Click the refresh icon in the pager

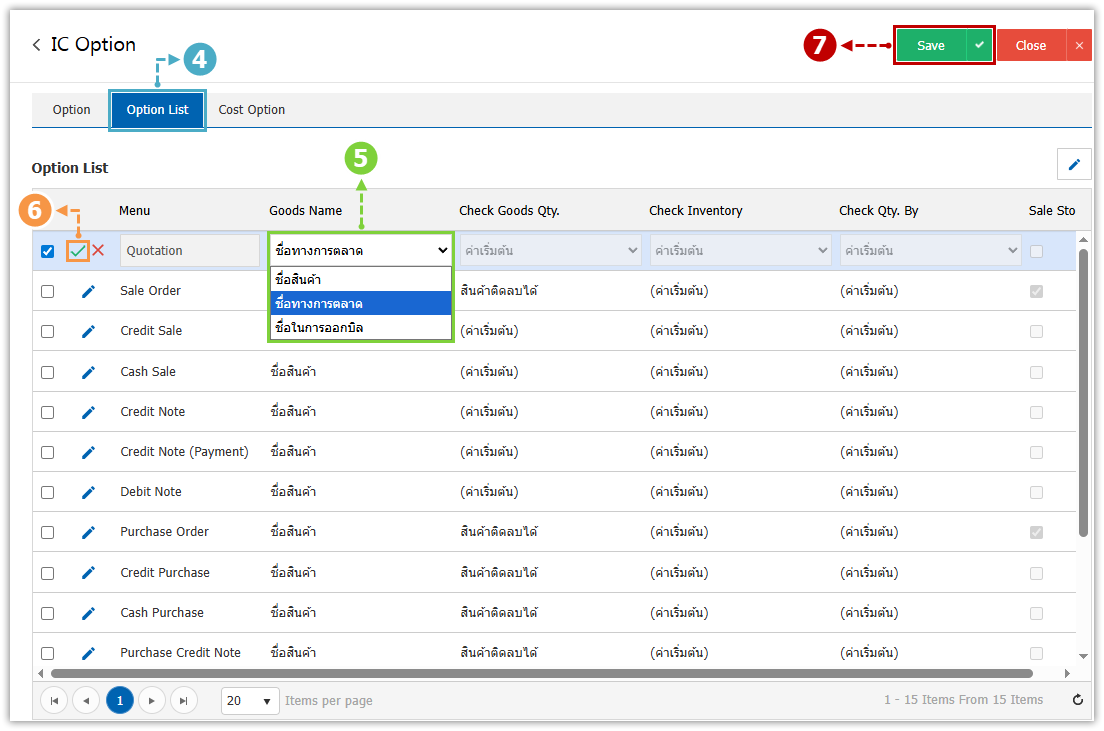point(1077,700)
